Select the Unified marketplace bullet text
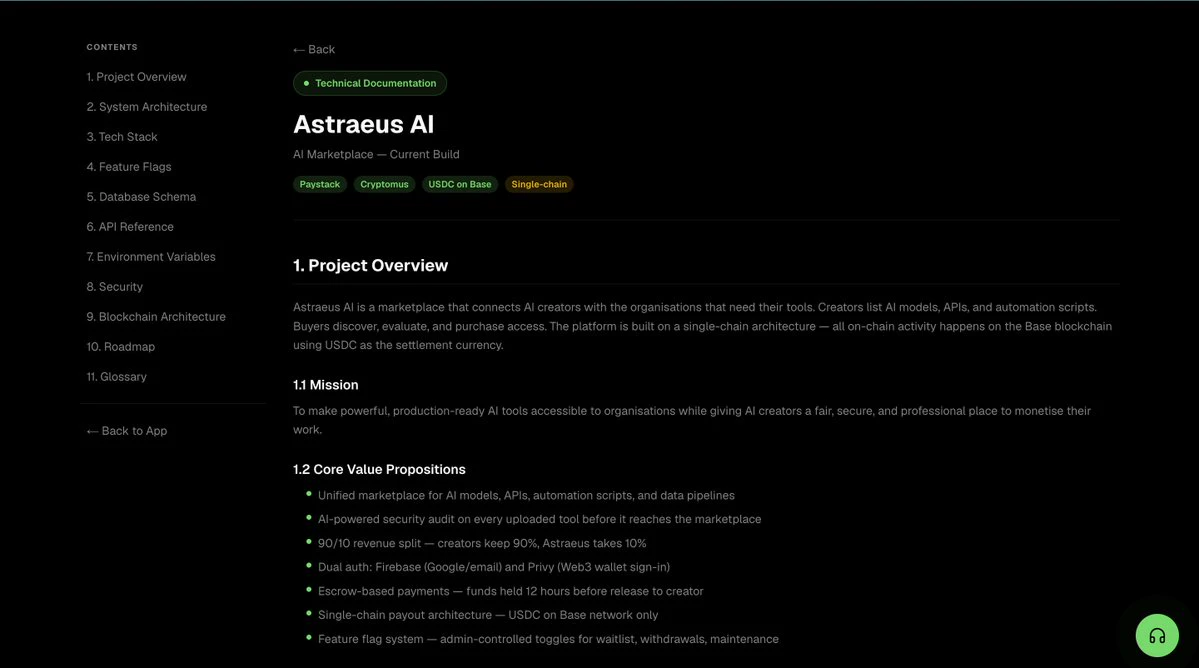Viewport: 1199px width, 668px height. coord(526,495)
